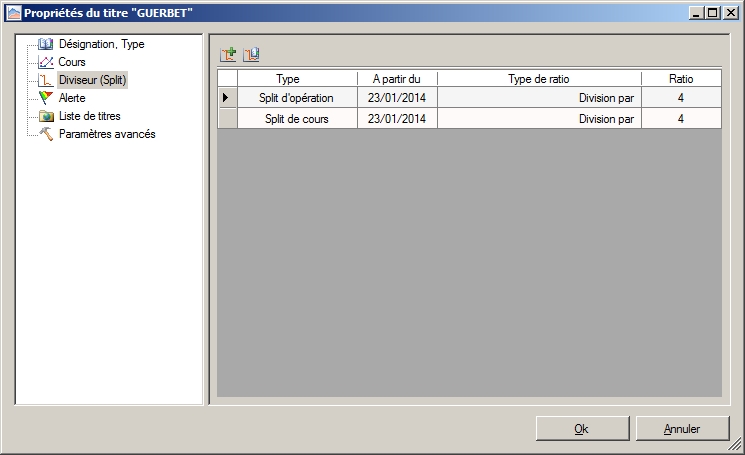This screenshot has height=455, width=745.
Task: Click the Cours chart icon
Action: pos(45,62)
